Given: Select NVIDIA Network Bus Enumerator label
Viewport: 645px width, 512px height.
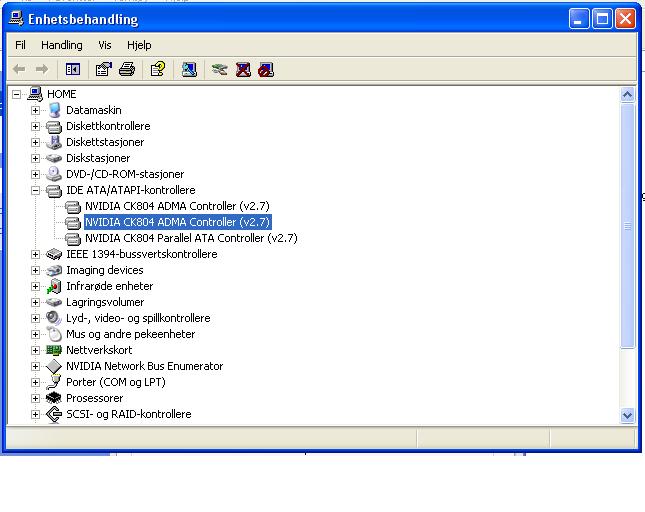Looking at the screenshot, I should pyautogui.click(x=145, y=366).
